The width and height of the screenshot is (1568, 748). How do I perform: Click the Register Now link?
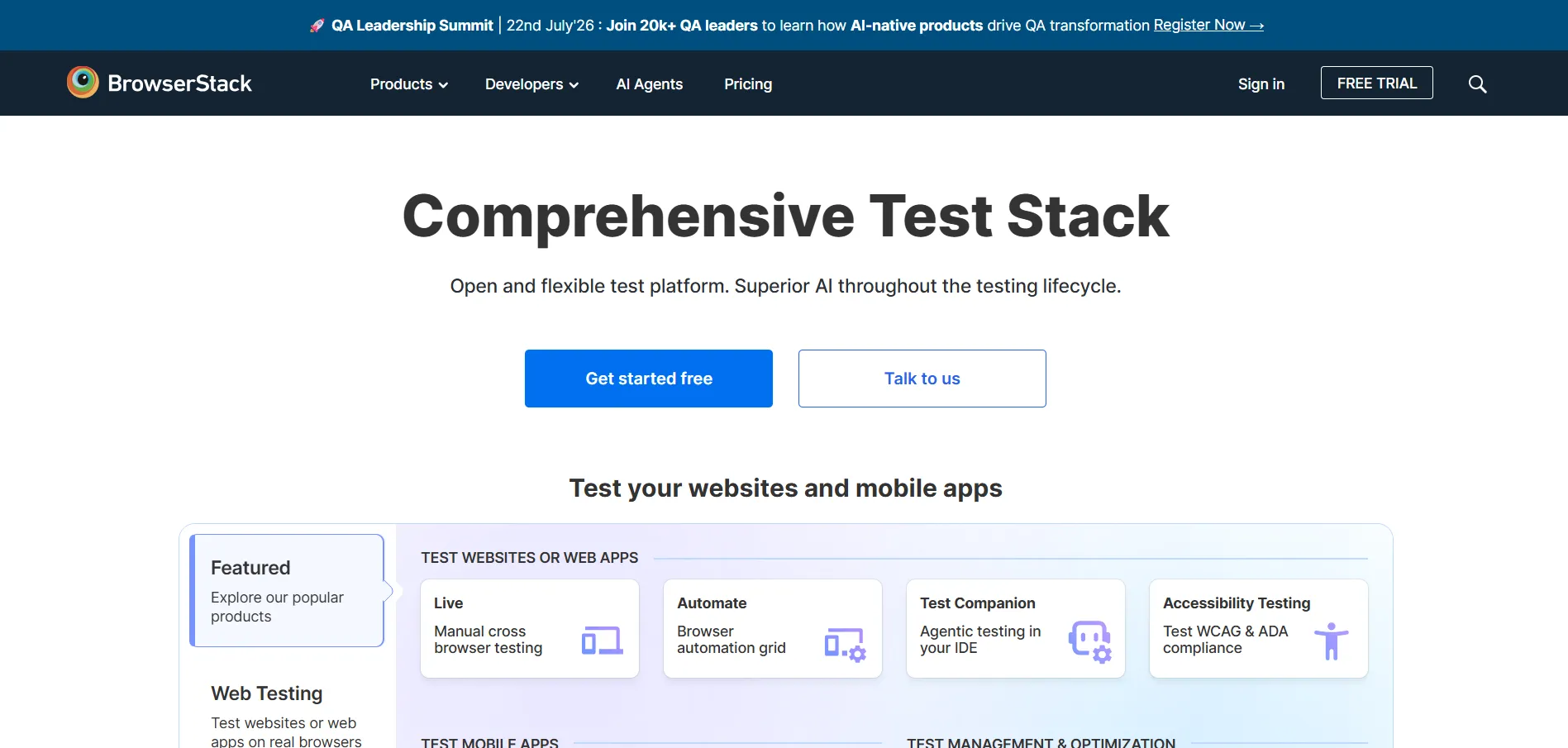pos(1208,26)
